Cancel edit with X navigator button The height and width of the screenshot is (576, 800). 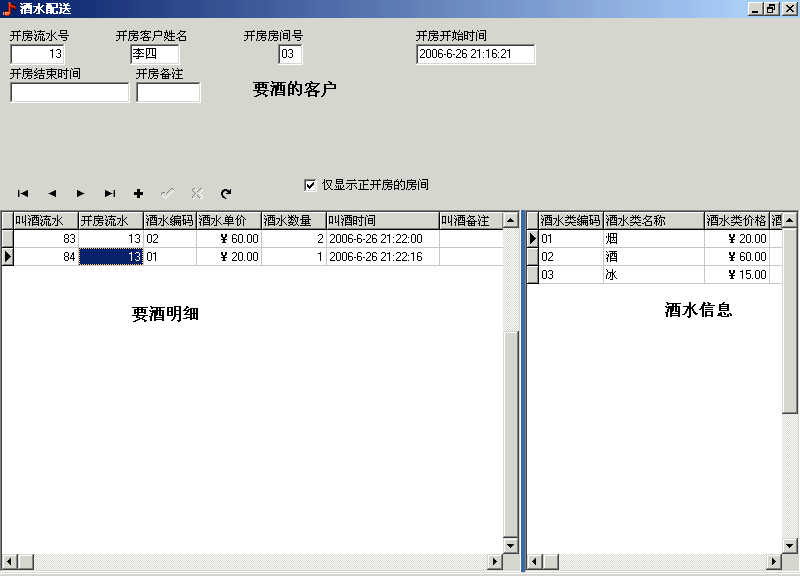pyautogui.click(x=197, y=193)
